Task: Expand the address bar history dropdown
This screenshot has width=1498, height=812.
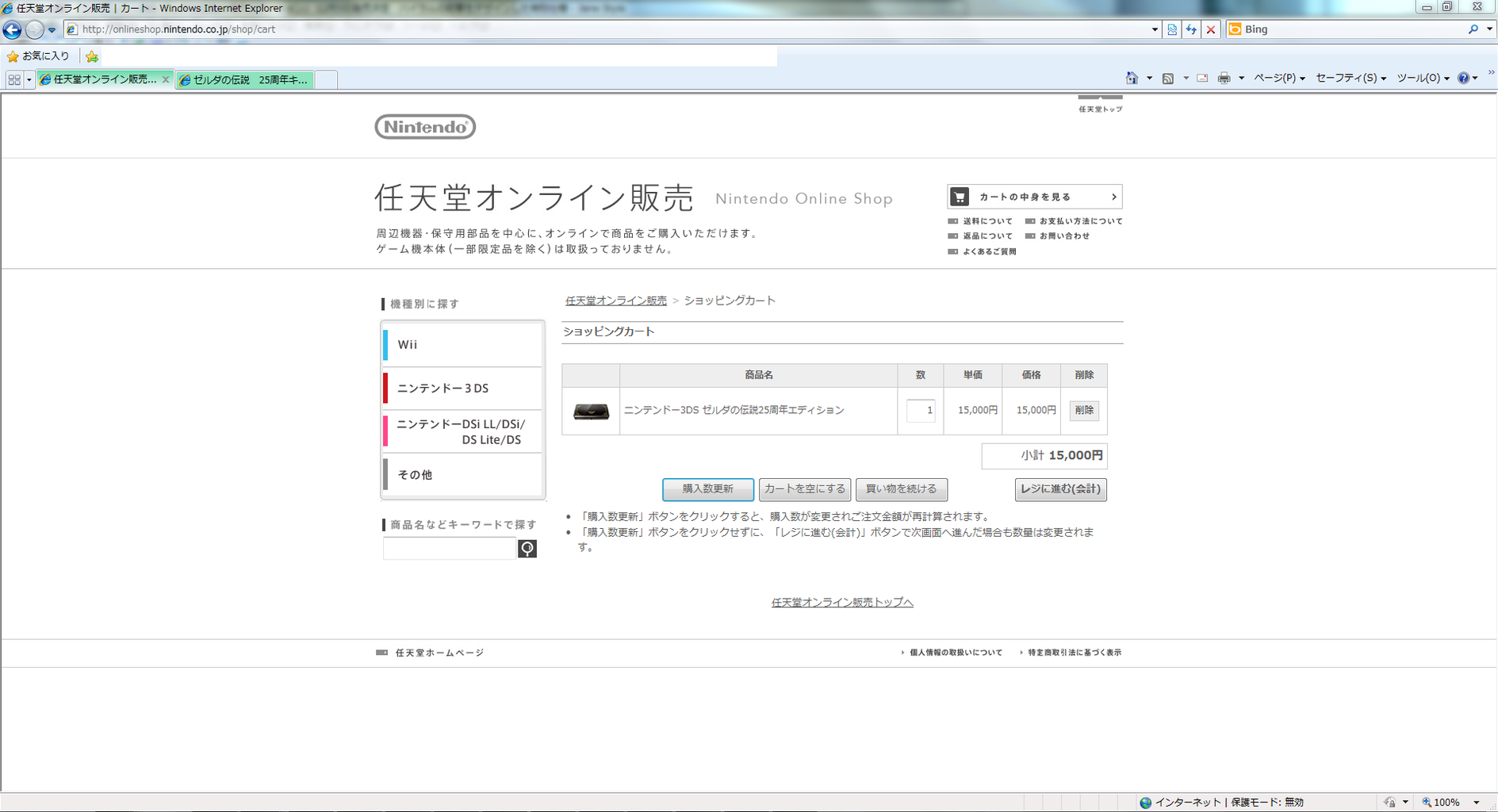Action: coord(1155,29)
